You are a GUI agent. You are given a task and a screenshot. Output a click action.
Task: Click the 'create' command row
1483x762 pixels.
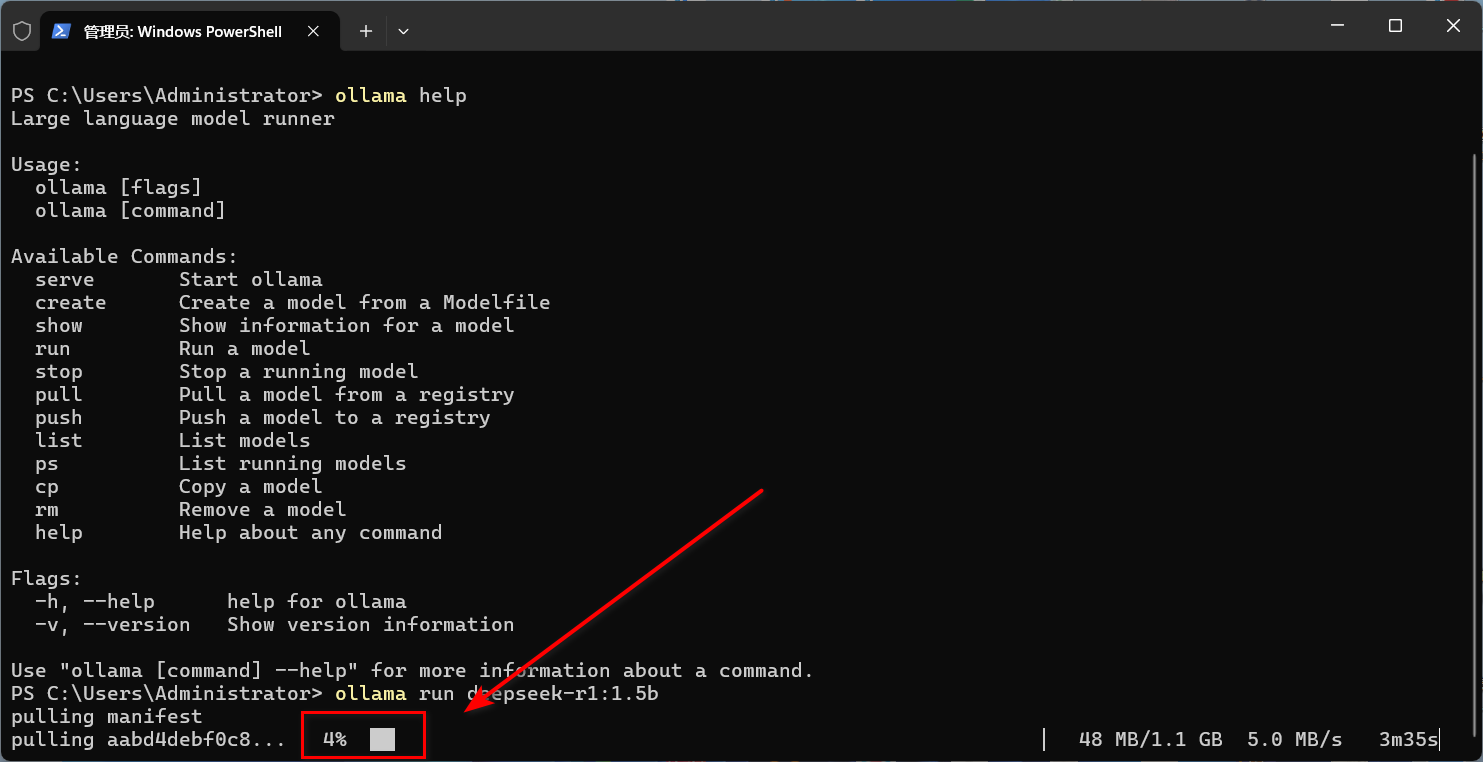pyautogui.click(x=293, y=303)
